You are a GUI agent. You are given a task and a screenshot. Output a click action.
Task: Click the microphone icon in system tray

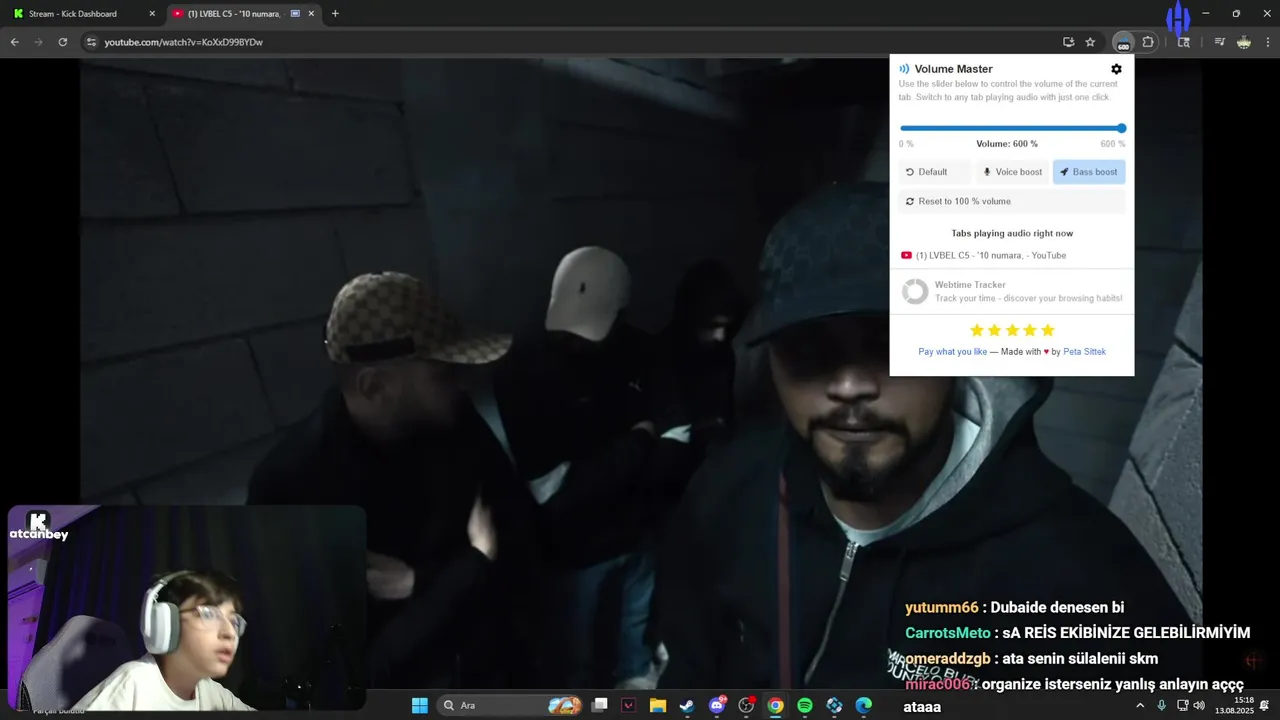(x=1161, y=705)
